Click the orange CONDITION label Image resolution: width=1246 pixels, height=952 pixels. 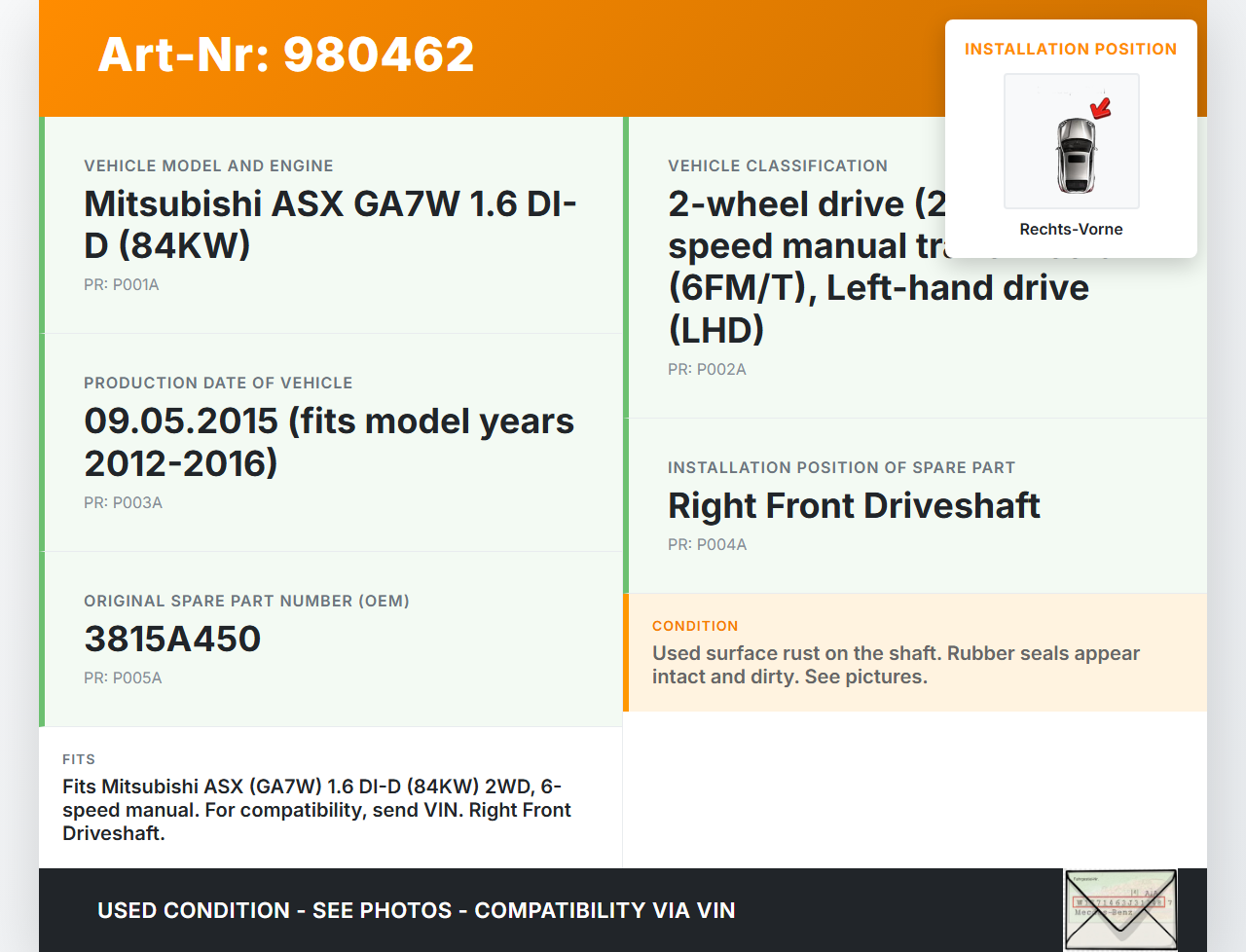695,627
